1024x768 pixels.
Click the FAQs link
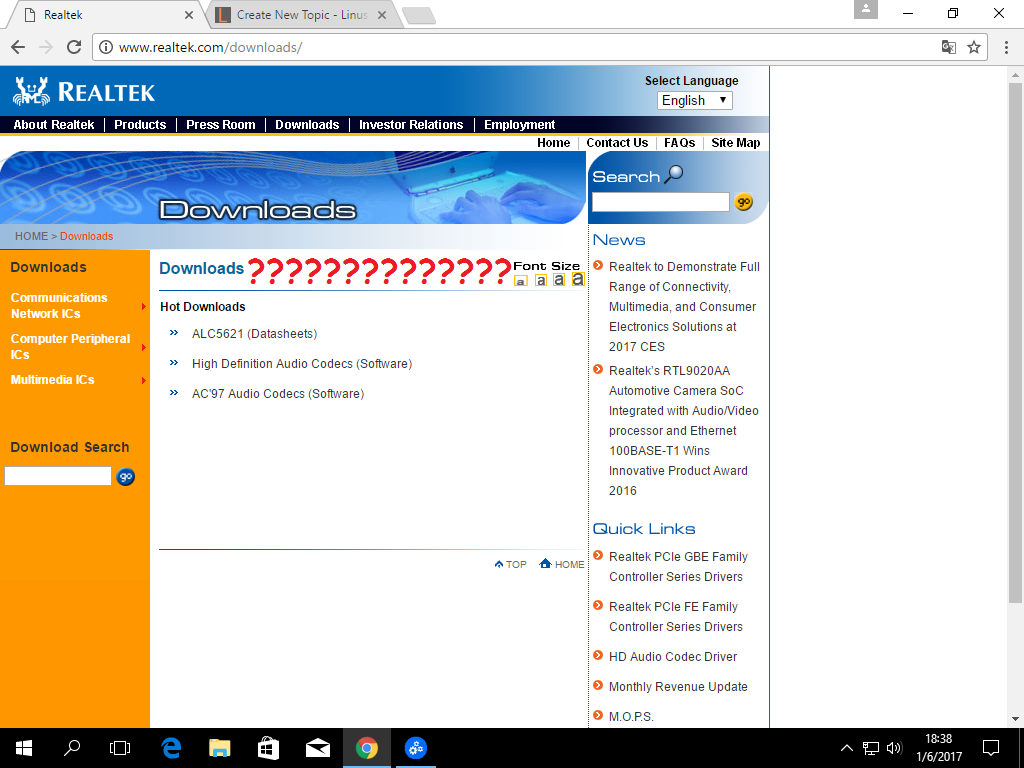(x=679, y=142)
